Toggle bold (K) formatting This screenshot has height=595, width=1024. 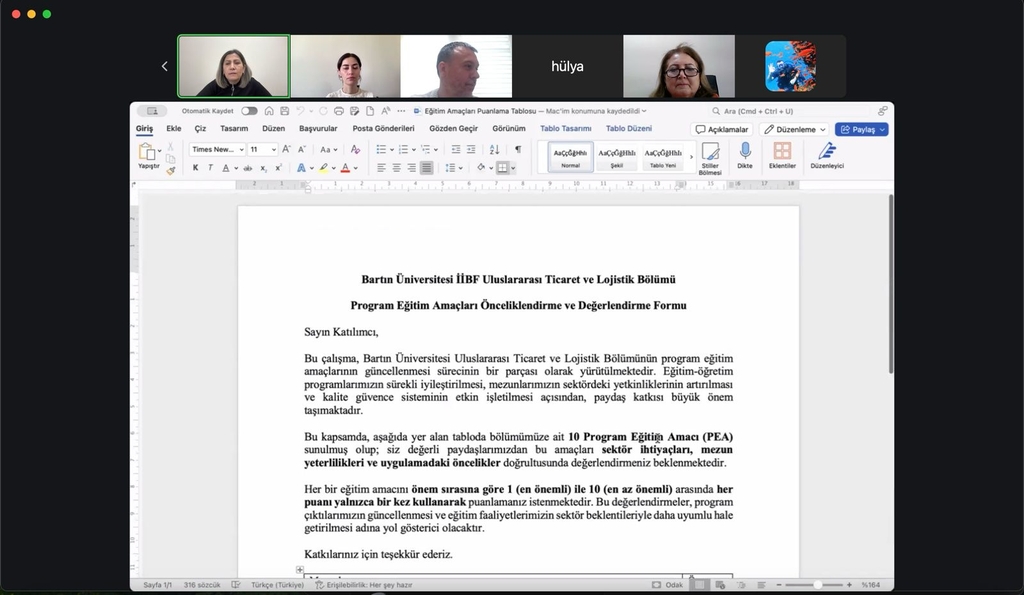[x=195, y=168]
